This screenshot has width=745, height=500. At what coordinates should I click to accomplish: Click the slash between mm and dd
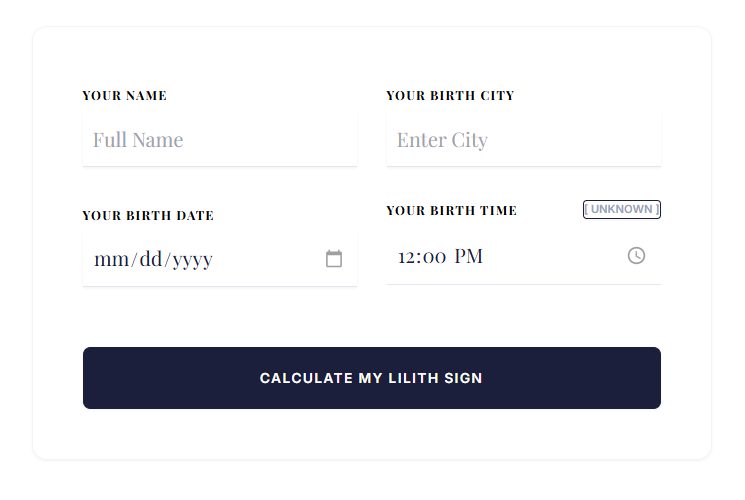click(134, 260)
